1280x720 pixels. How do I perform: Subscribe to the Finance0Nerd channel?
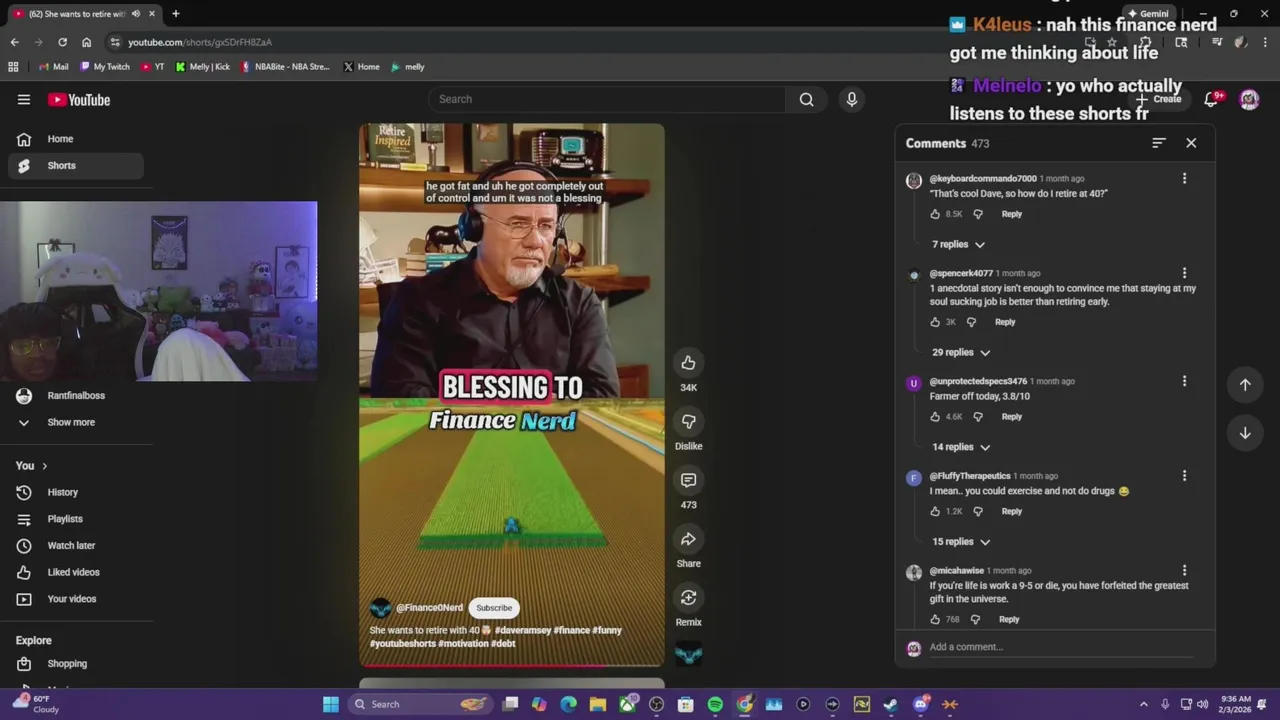coord(494,608)
